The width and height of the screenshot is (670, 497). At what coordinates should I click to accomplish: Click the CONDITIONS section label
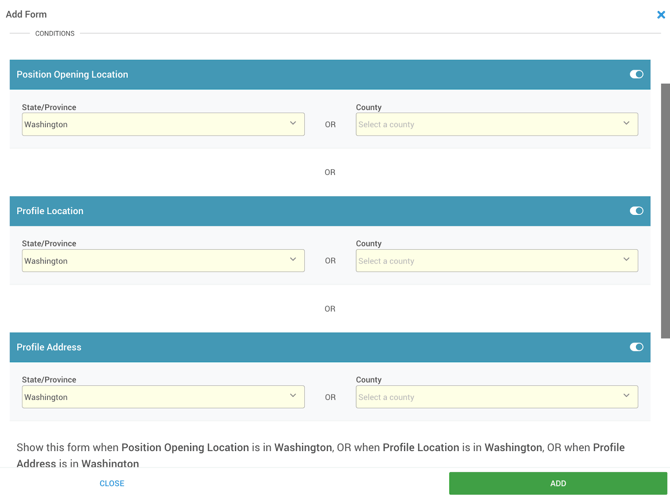pos(55,34)
